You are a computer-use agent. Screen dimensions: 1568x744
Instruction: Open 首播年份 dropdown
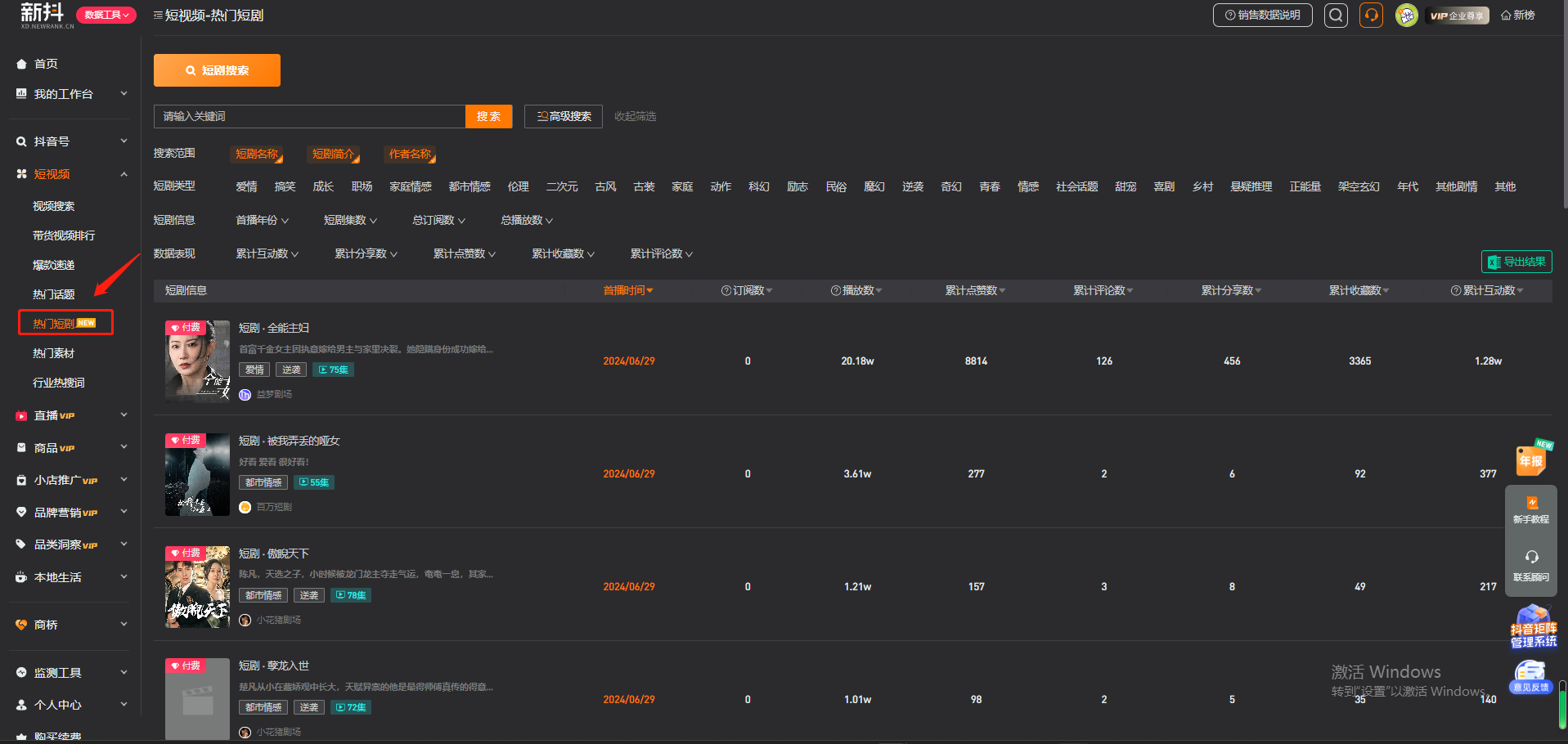point(262,220)
